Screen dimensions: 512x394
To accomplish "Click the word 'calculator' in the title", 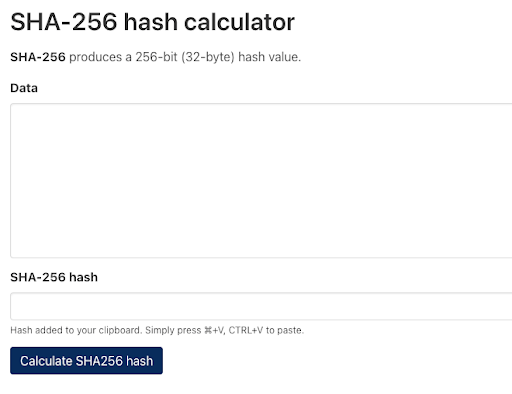I will point(239,22).
